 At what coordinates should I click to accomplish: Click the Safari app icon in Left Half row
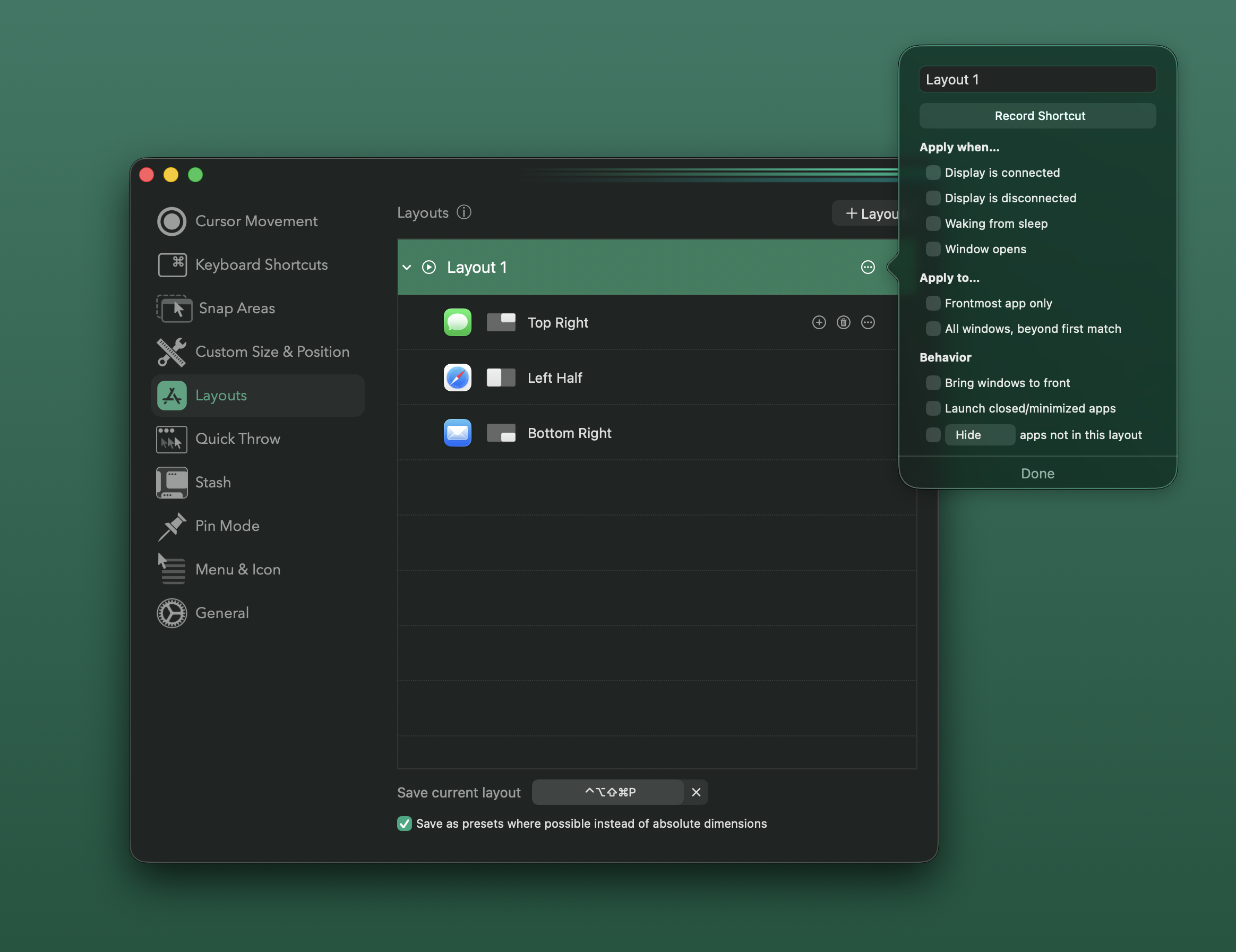pos(457,378)
